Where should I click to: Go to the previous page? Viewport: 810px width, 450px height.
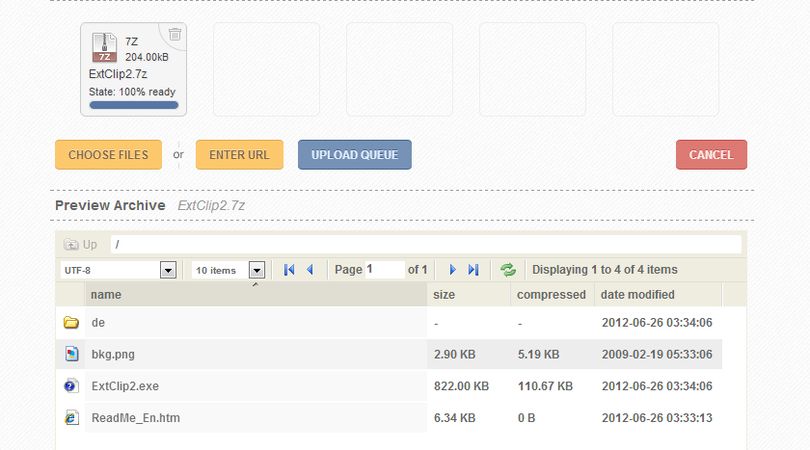tap(310, 270)
